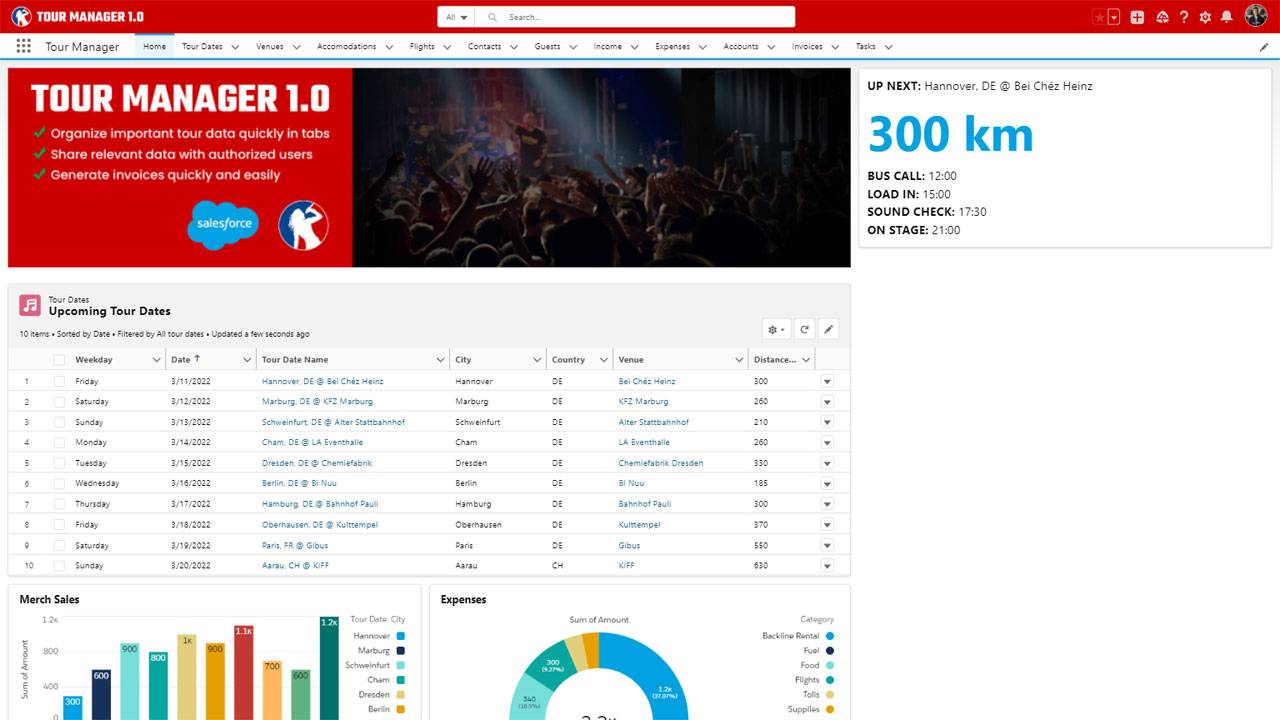Open Schweinfurt, DE @ Alter Stattbahnhof link
Viewport: 1280px width, 720px height.
tap(333, 422)
